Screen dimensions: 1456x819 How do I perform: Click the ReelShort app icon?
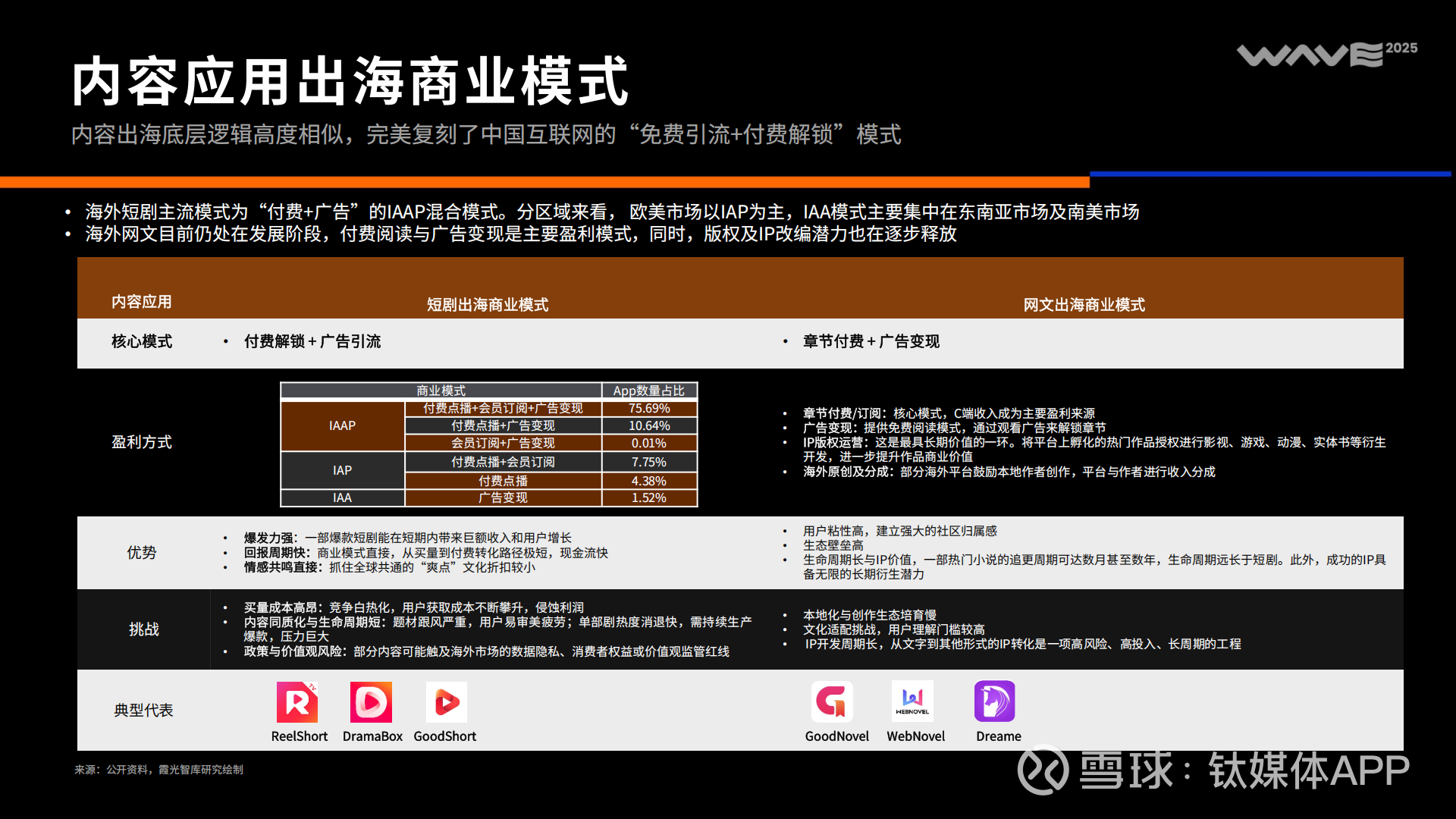(297, 702)
